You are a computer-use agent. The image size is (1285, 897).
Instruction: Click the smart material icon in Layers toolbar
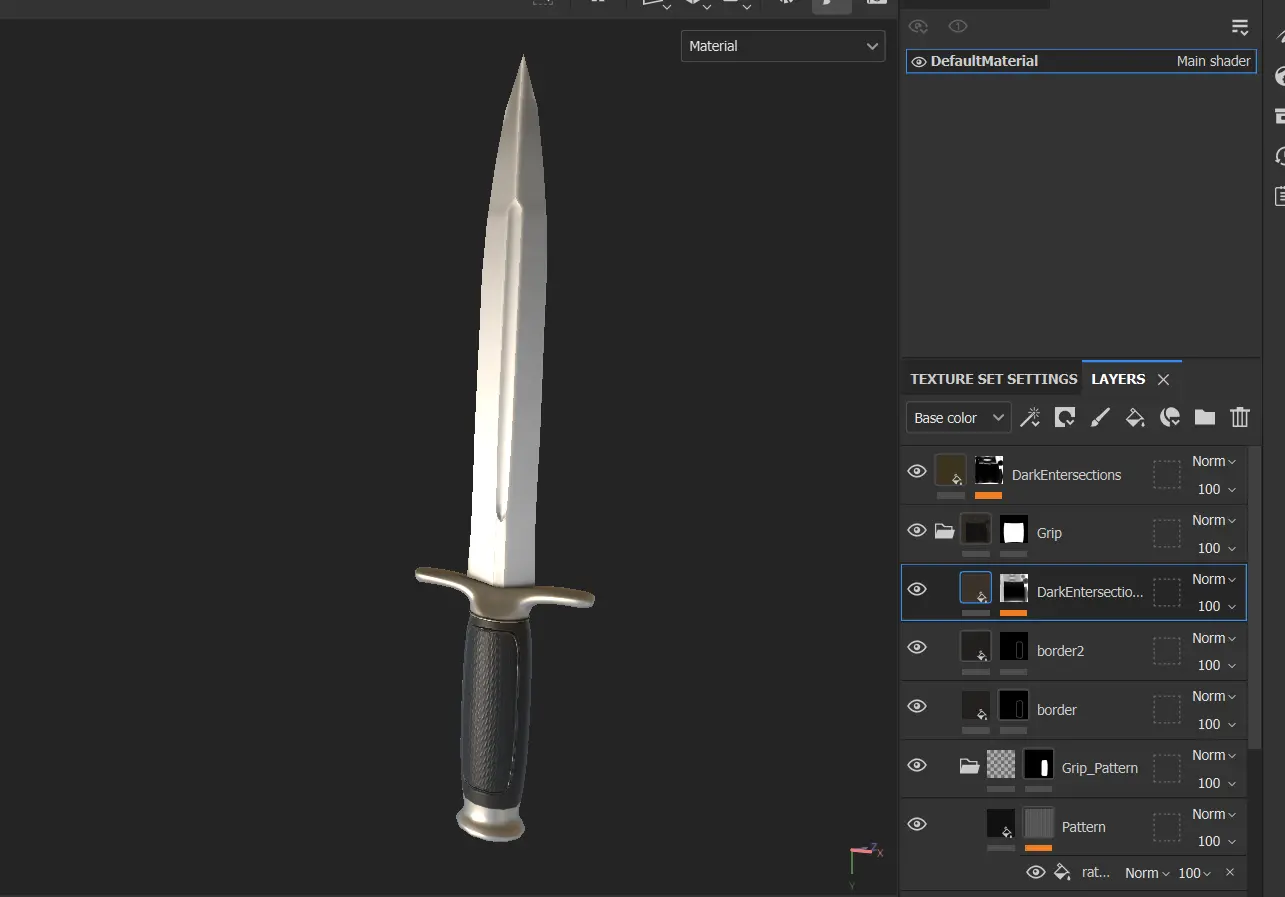[x=1170, y=418]
